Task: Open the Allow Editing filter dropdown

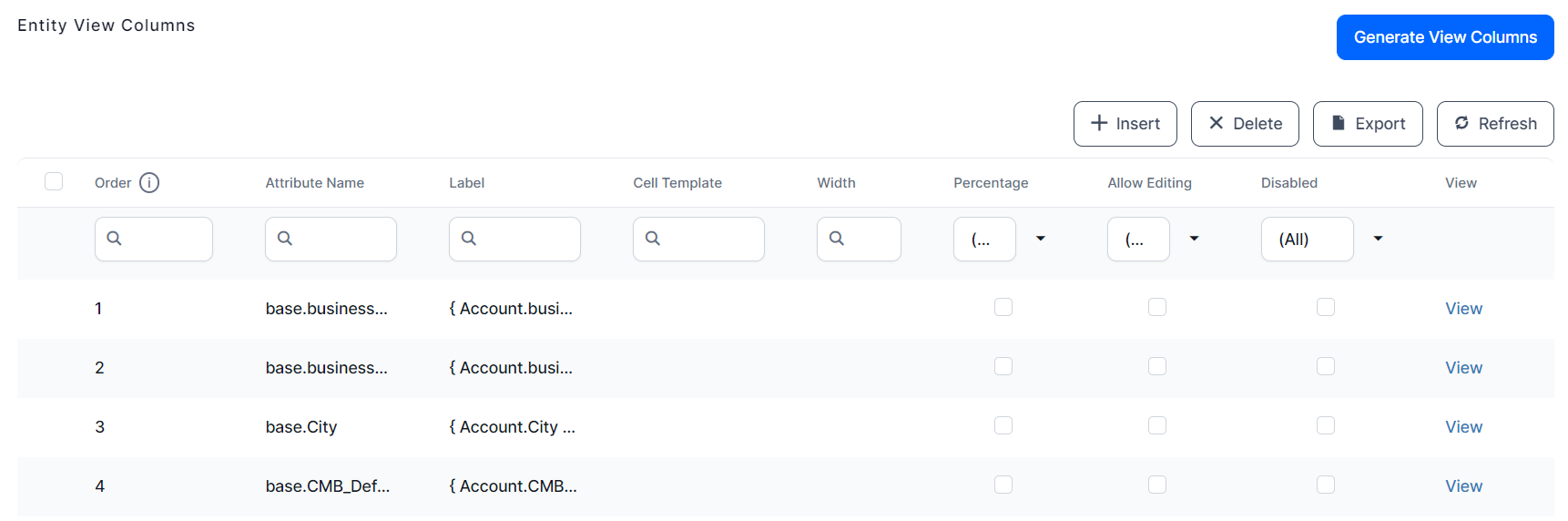Action: [x=1194, y=239]
